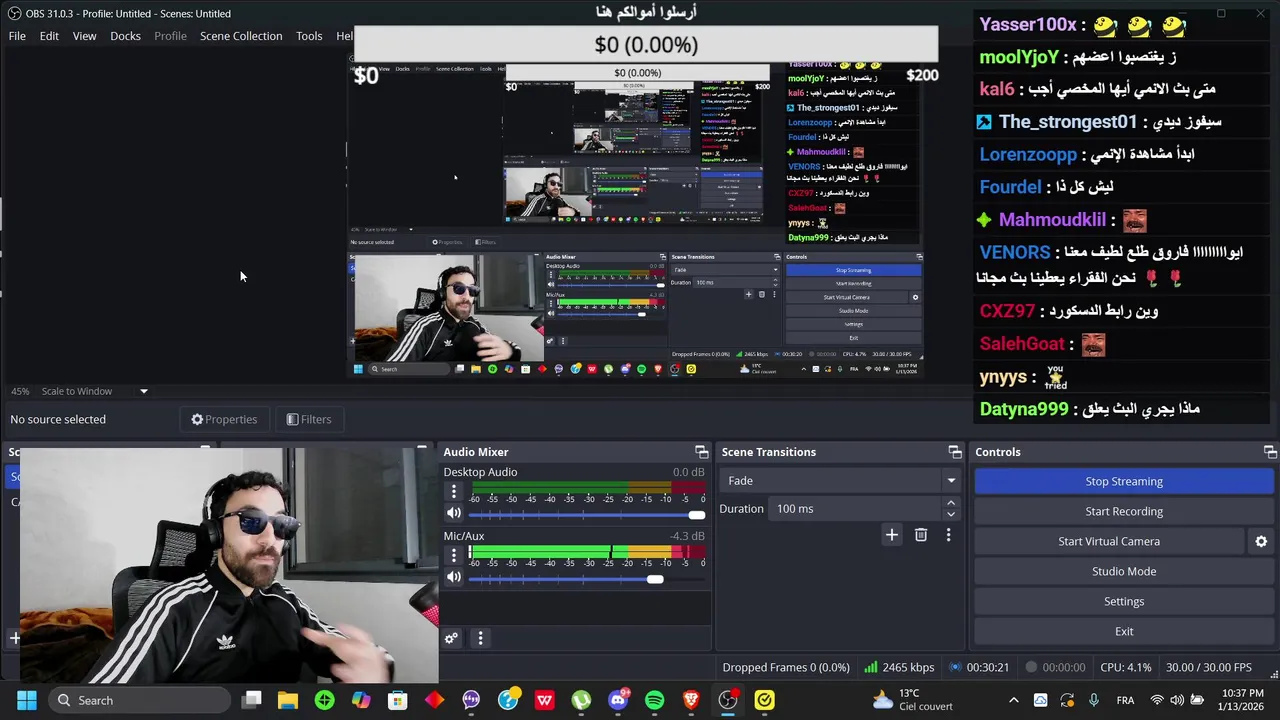Viewport: 1280px width, 720px height.
Task: Open the Tools menu
Action: pyautogui.click(x=309, y=36)
